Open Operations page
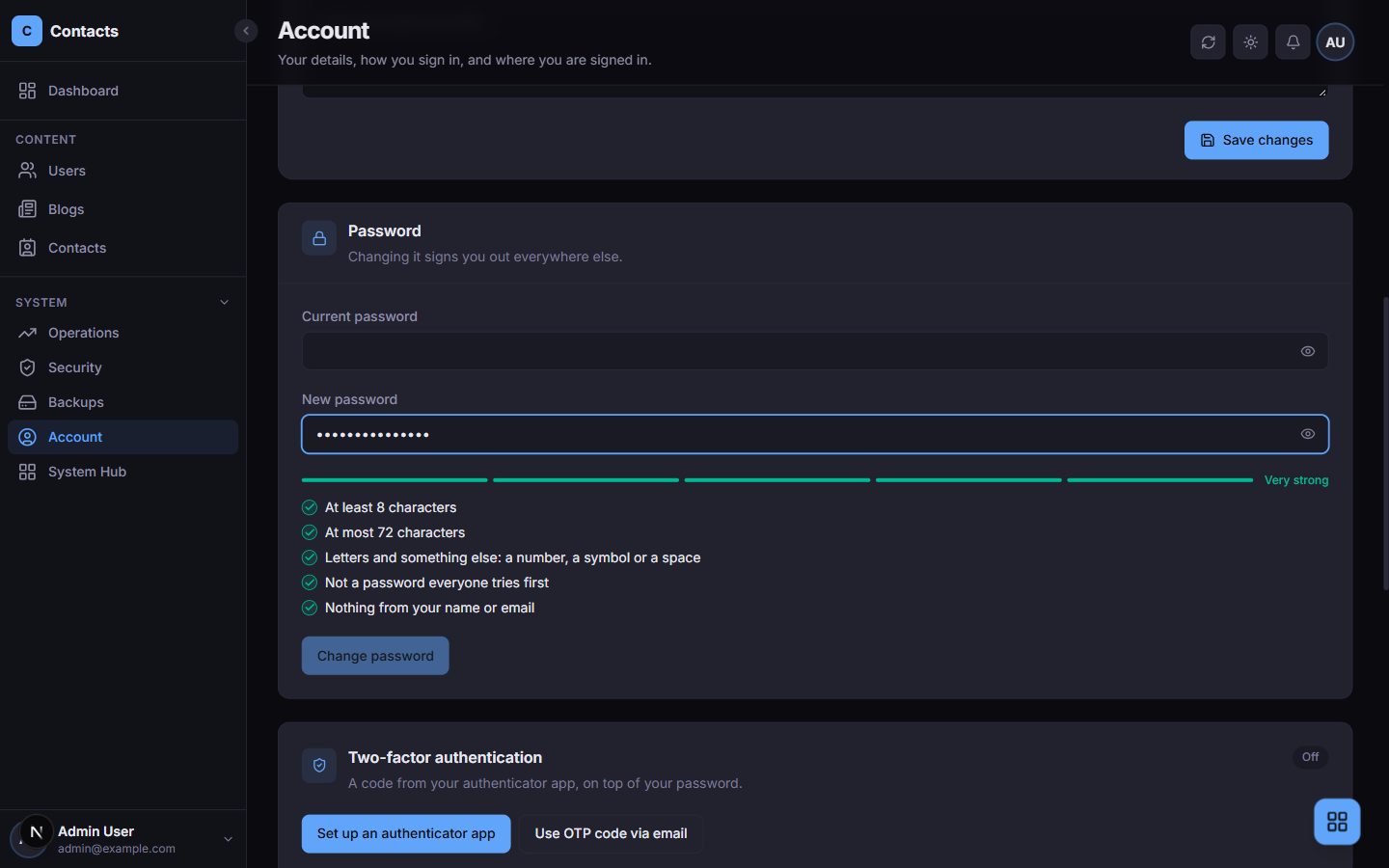 123,333
